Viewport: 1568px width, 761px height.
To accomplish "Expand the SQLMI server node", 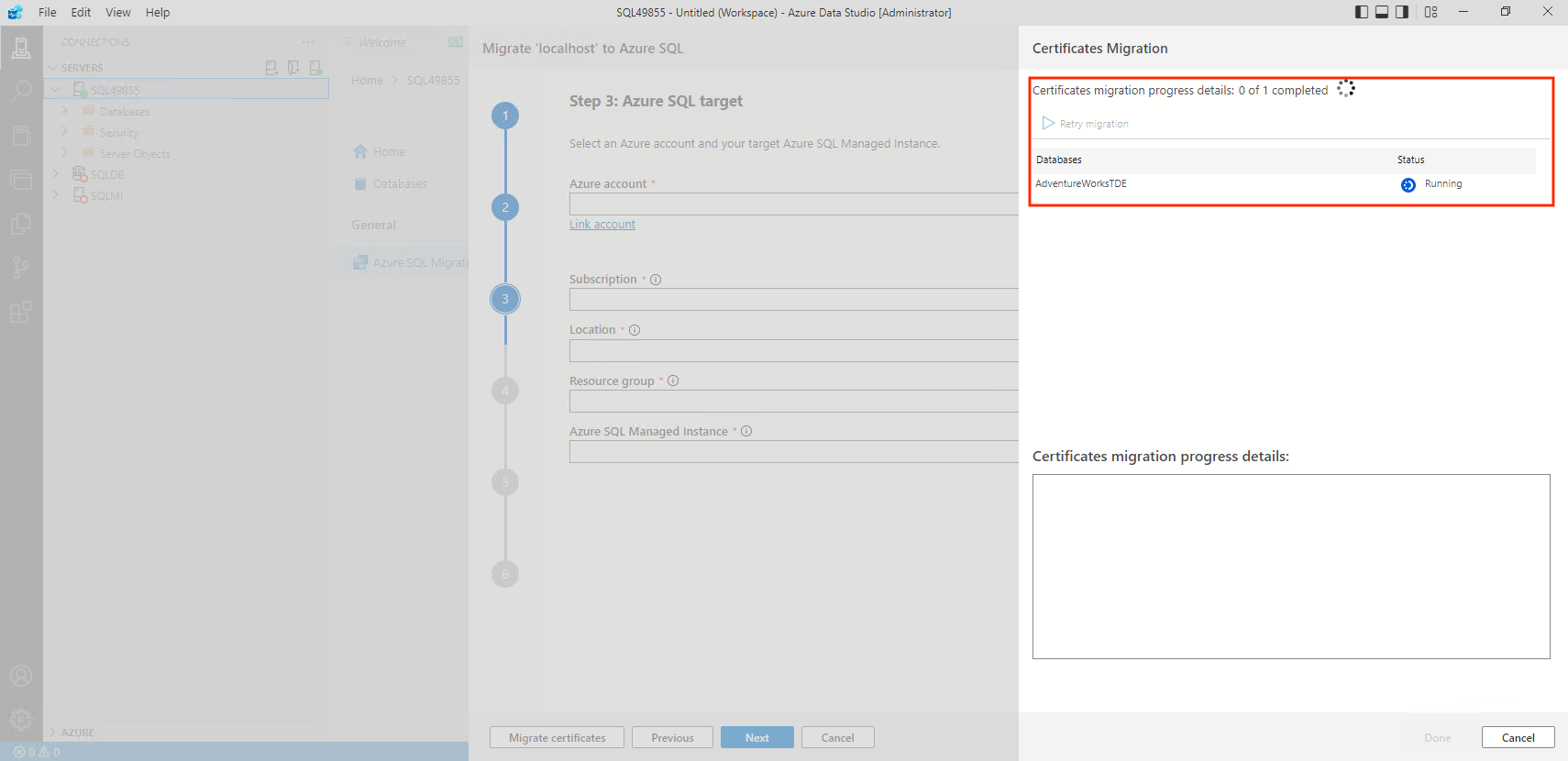I will click(57, 195).
